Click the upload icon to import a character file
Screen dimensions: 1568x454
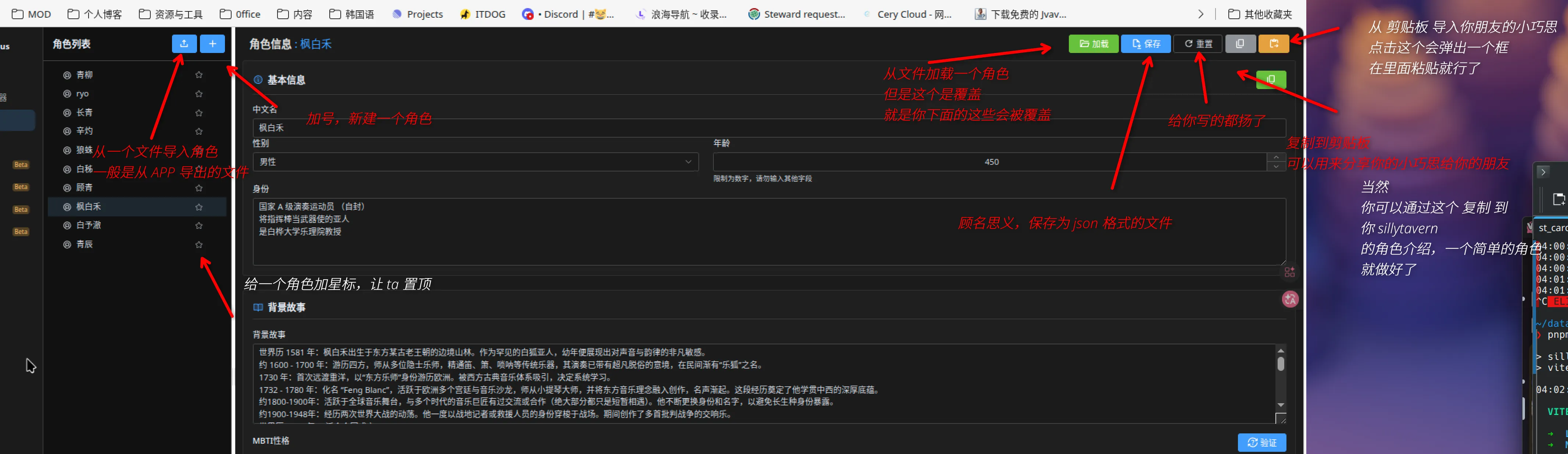[185, 44]
